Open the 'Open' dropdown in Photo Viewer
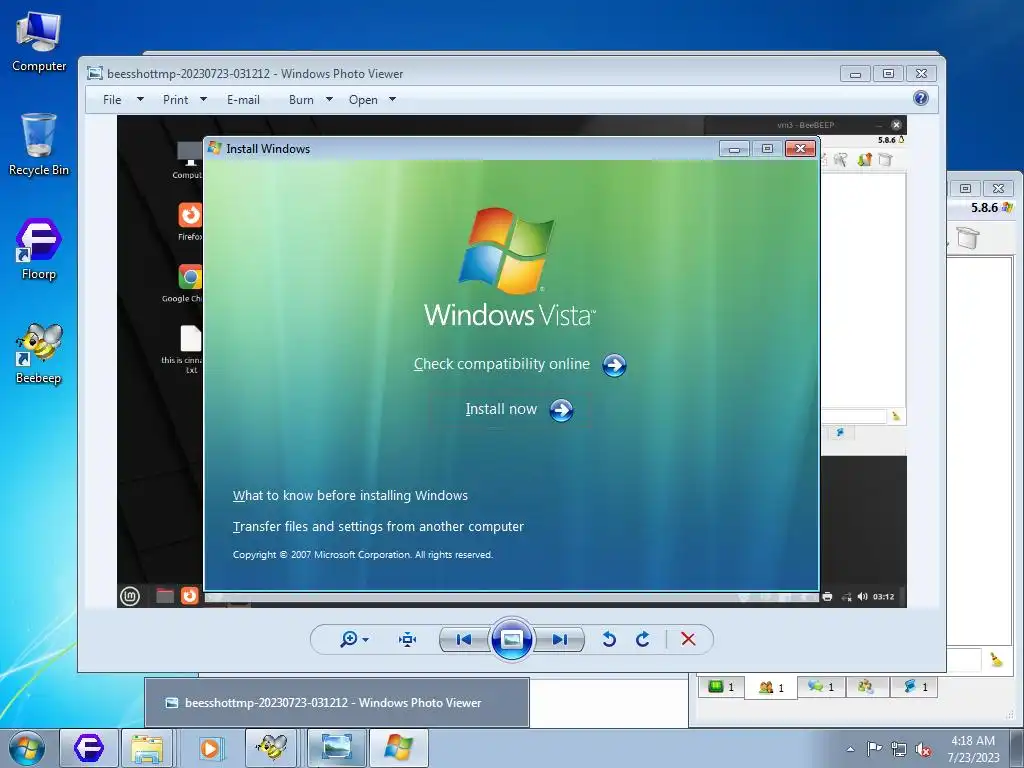This screenshot has width=1024, height=768. click(372, 100)
